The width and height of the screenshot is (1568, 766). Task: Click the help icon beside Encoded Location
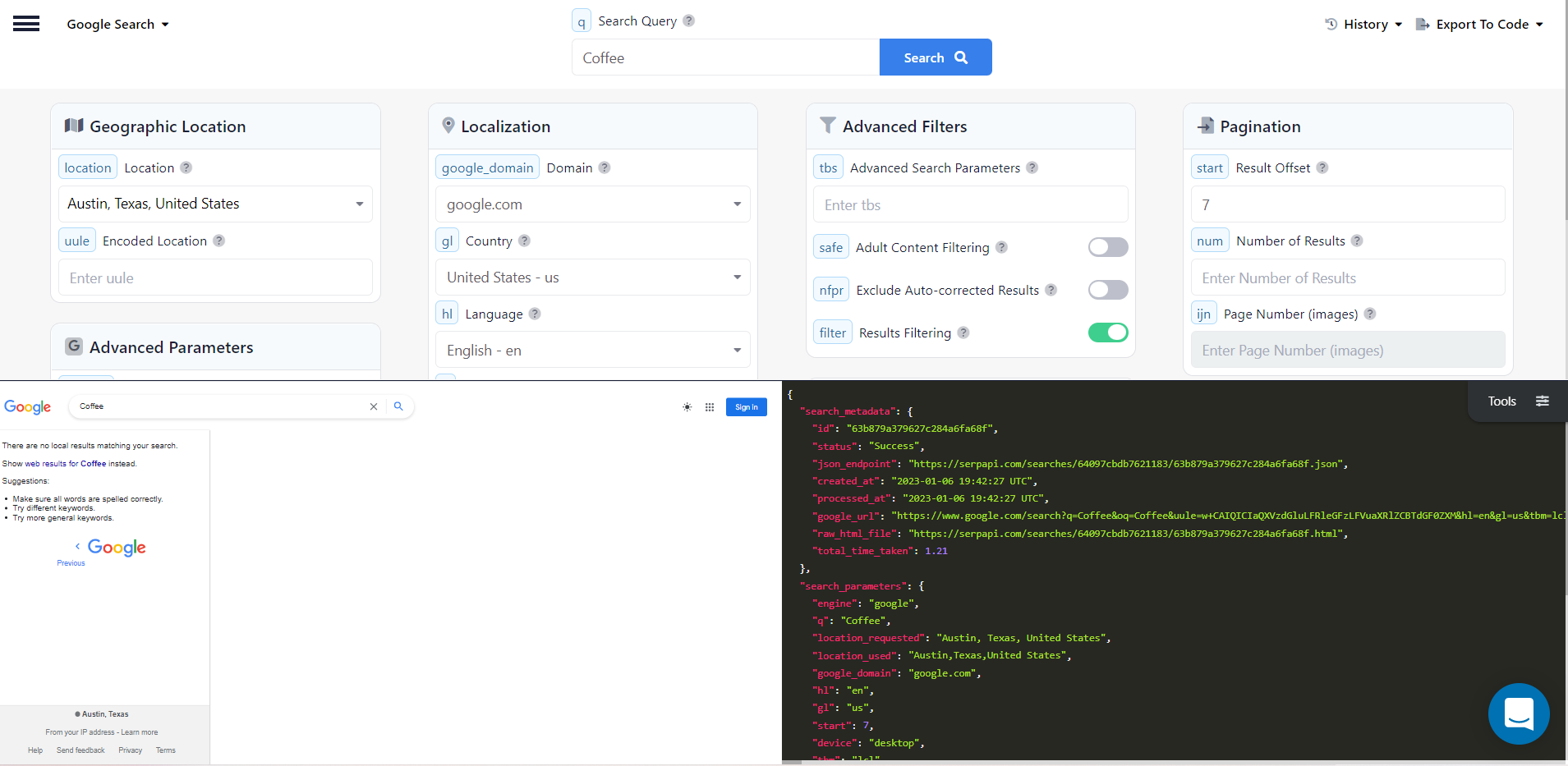pos(218,240)
